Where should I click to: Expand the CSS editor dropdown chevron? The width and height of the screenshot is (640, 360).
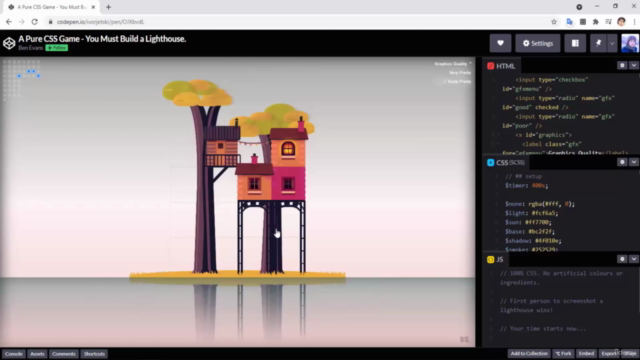click(x=633, y=162)
